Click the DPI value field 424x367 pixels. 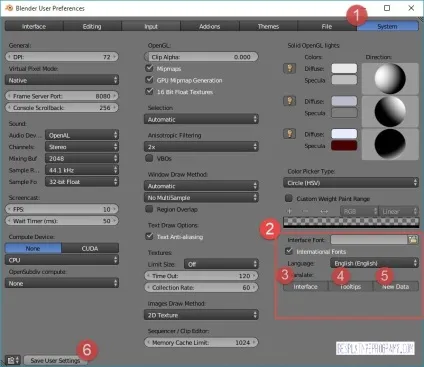pos(62,57)
